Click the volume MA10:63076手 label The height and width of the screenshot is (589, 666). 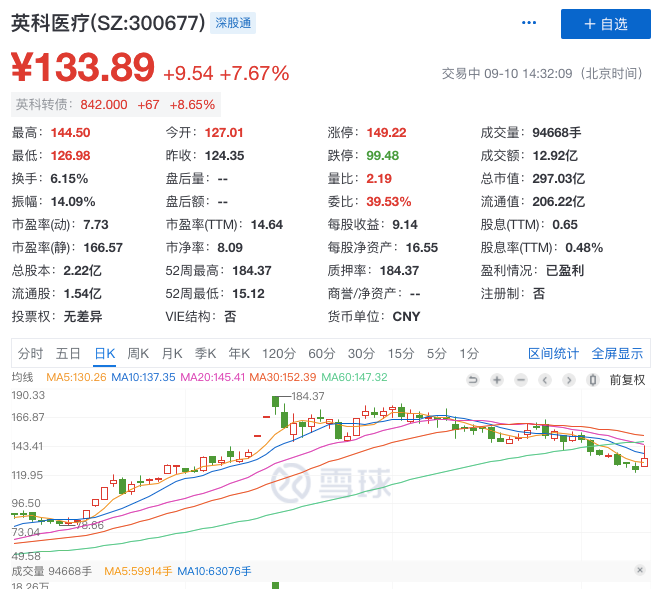coord(214,571)
